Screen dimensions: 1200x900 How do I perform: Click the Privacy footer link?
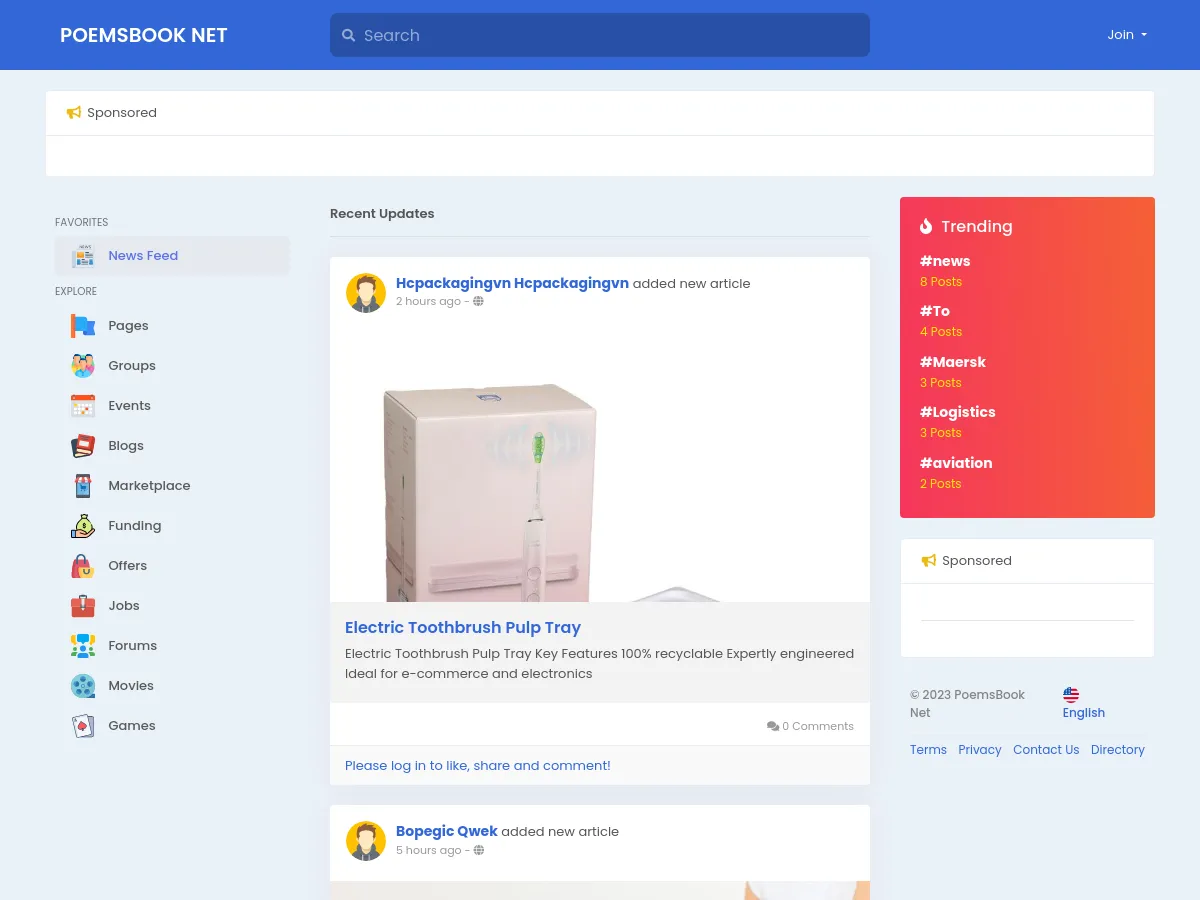[979, 750]
